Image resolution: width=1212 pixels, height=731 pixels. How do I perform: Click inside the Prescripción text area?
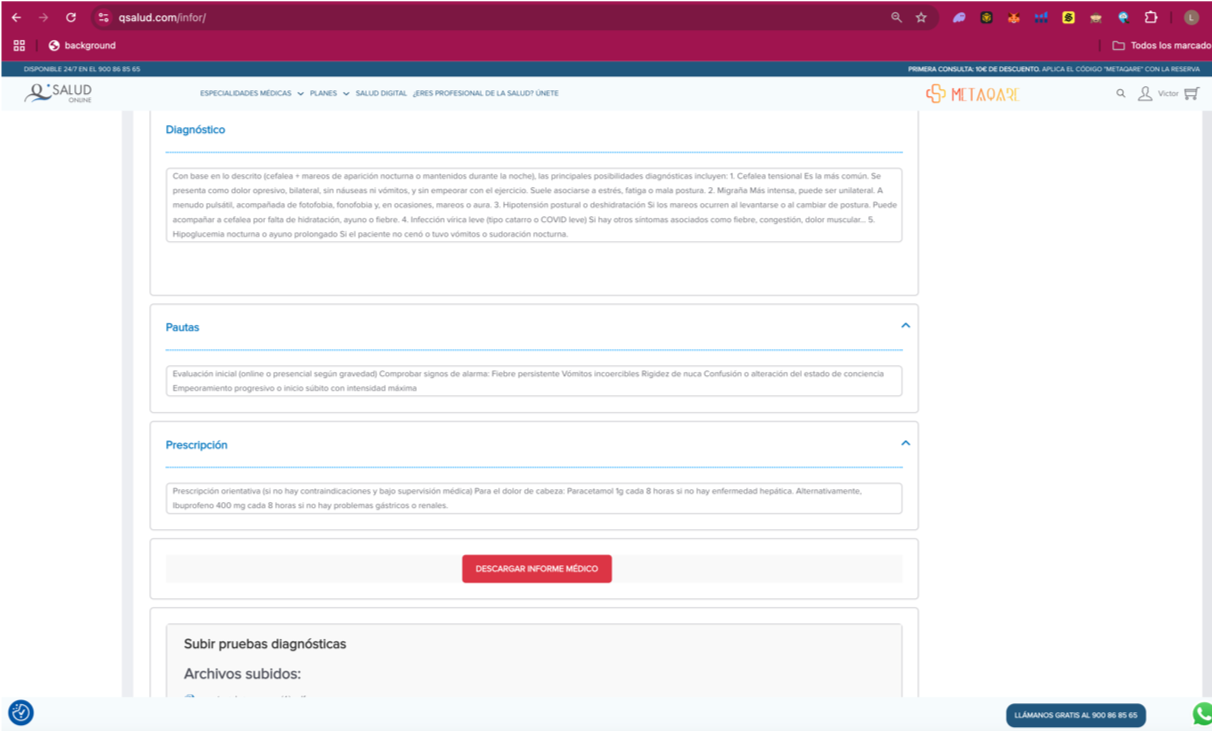coord(534,498)
